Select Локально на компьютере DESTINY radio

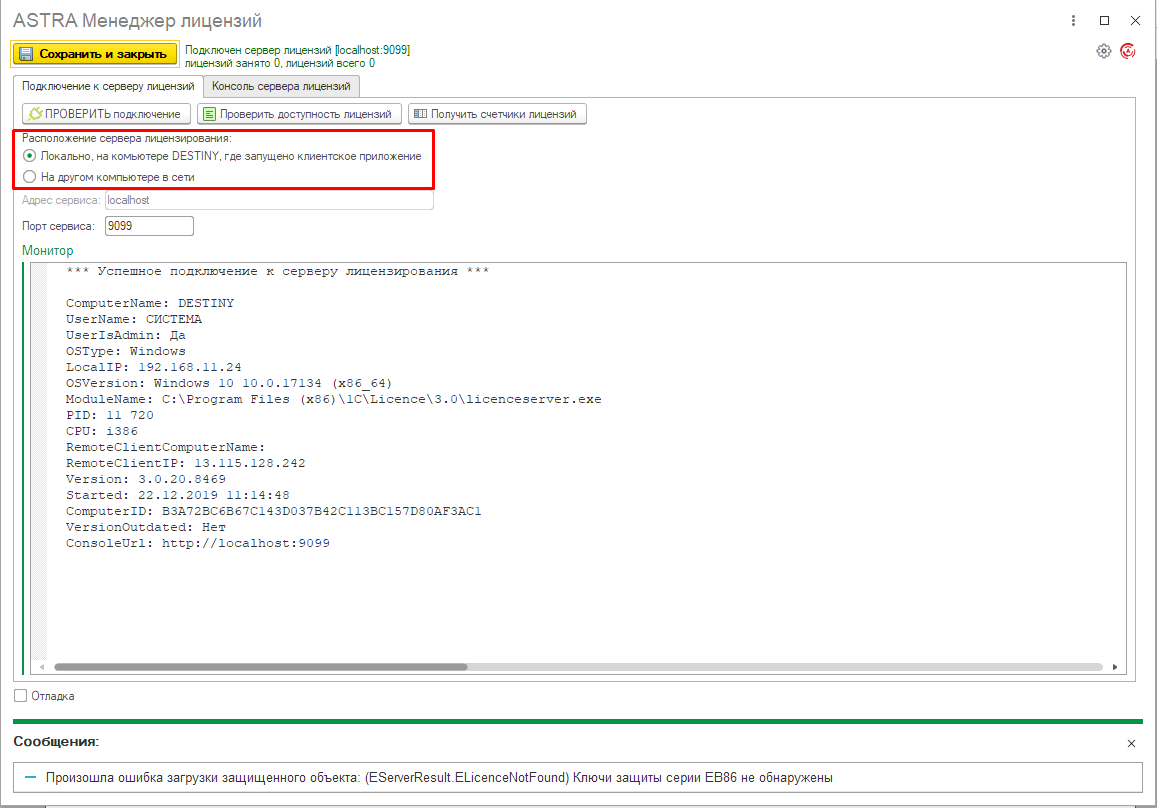point(30,156)
